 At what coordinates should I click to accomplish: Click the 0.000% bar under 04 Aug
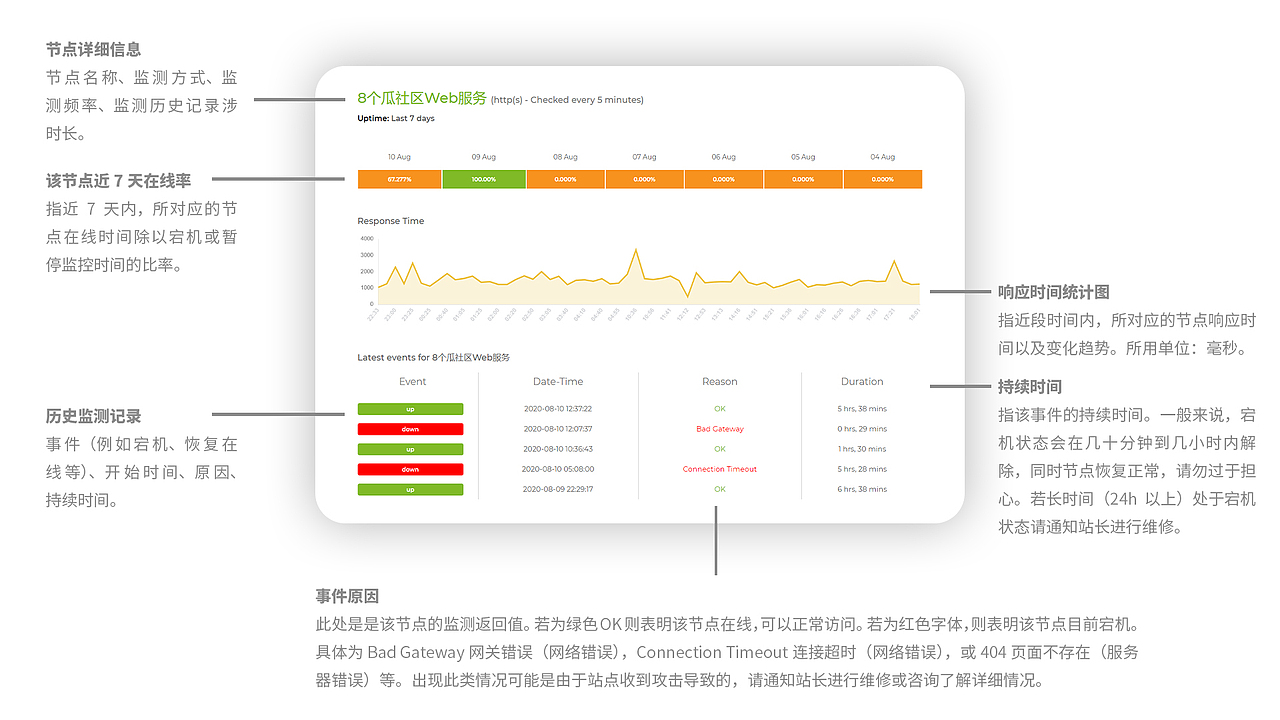(882, 179)
